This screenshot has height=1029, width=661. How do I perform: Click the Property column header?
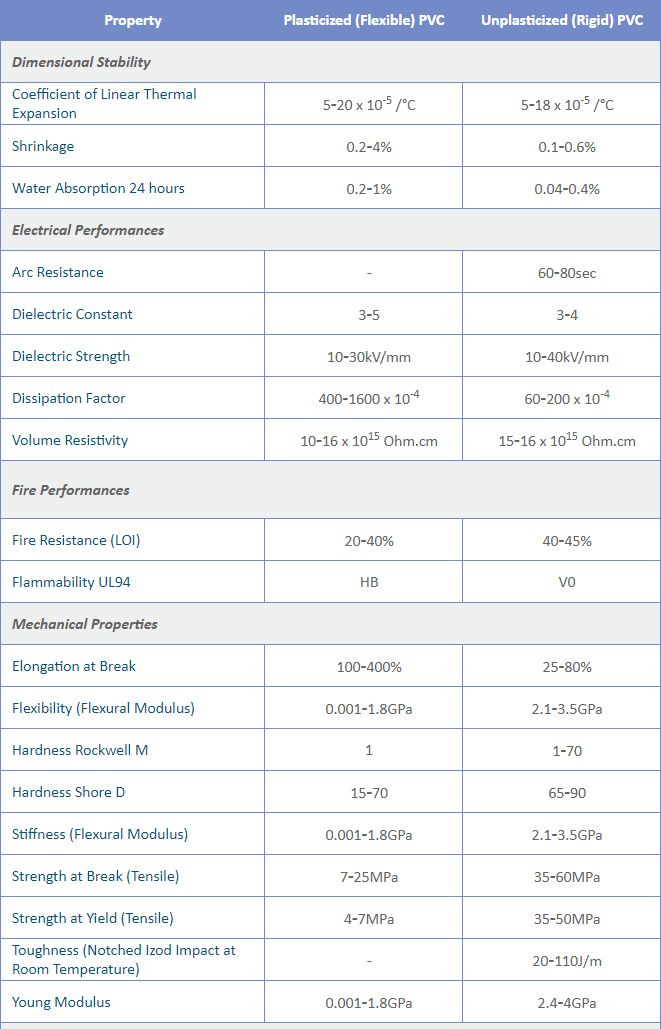click(x=133, y=20)
